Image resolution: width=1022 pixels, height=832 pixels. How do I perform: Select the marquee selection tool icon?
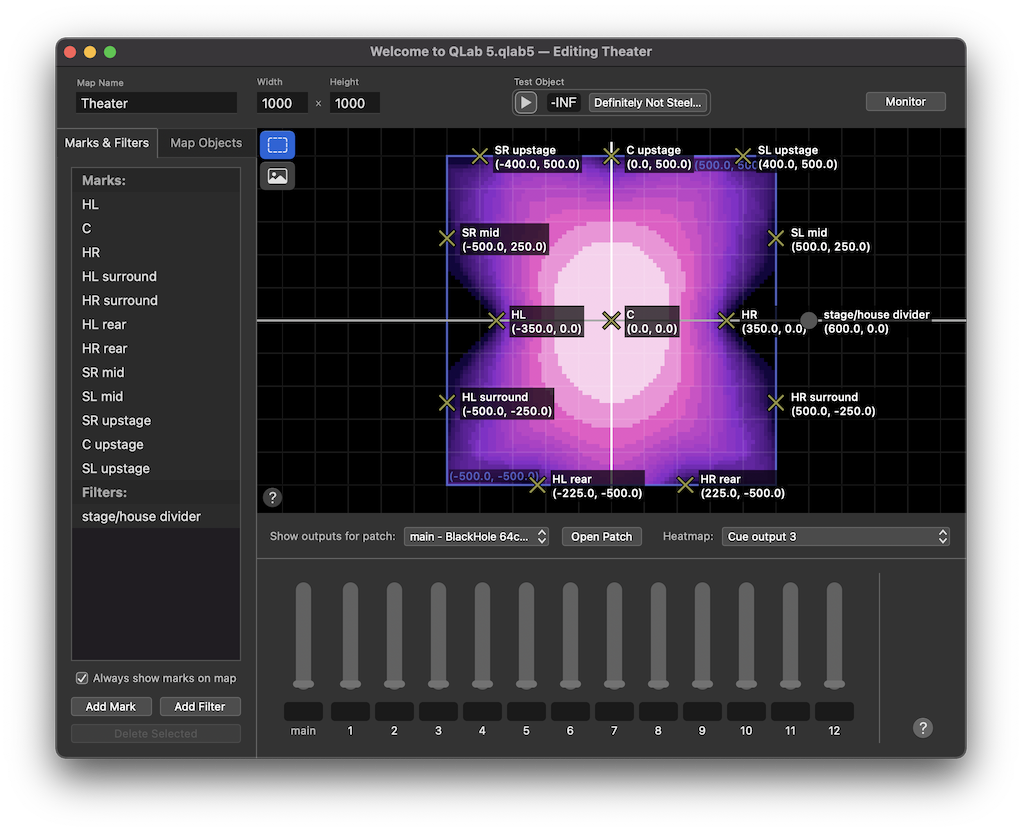point(277,145)
